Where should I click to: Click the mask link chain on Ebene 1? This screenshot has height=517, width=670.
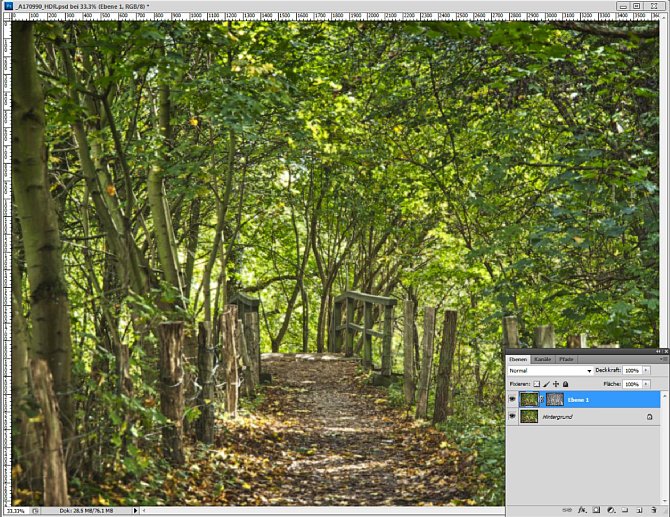(542, 400)
